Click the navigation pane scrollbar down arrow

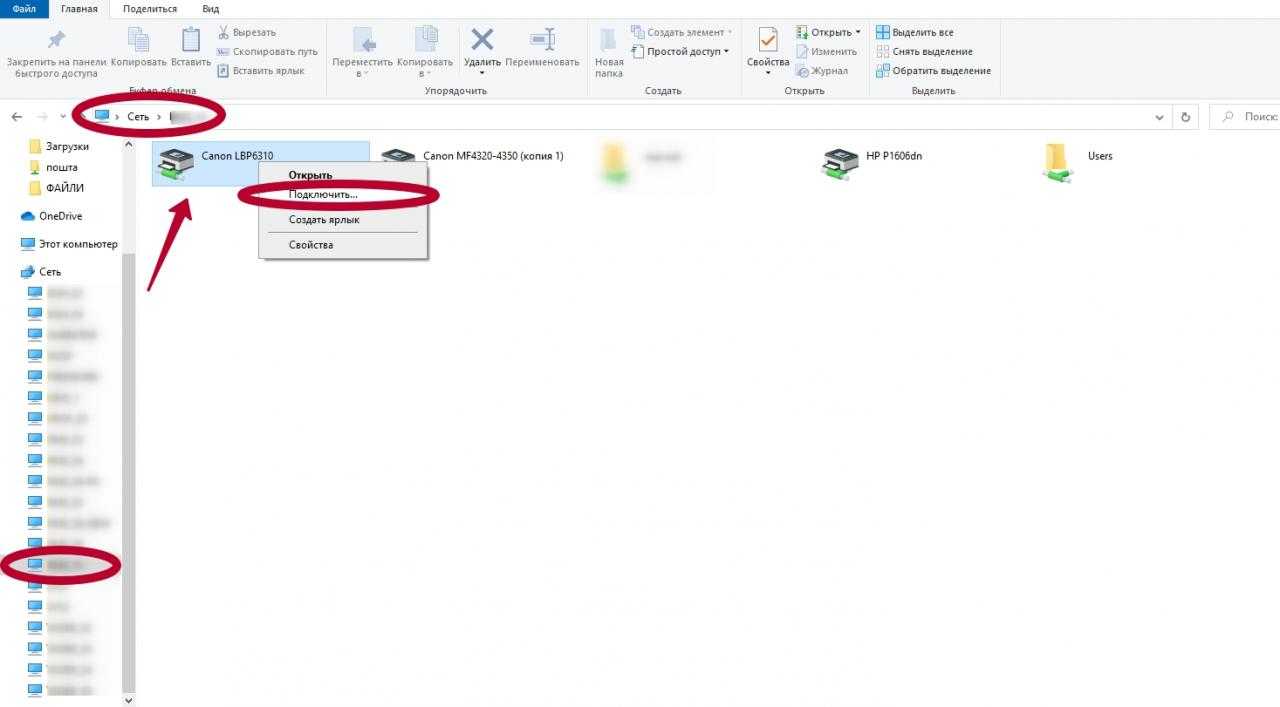click(x=128, y=700)
